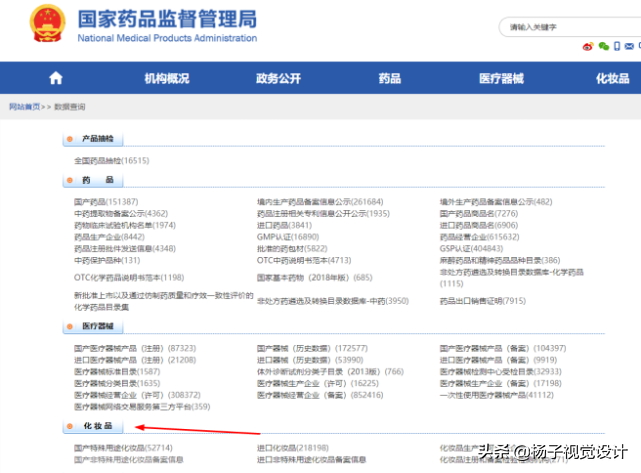Screen dimensions: 641x473
Task: Open 中药保护品种(131) link
Action: (x=107, y=260)
